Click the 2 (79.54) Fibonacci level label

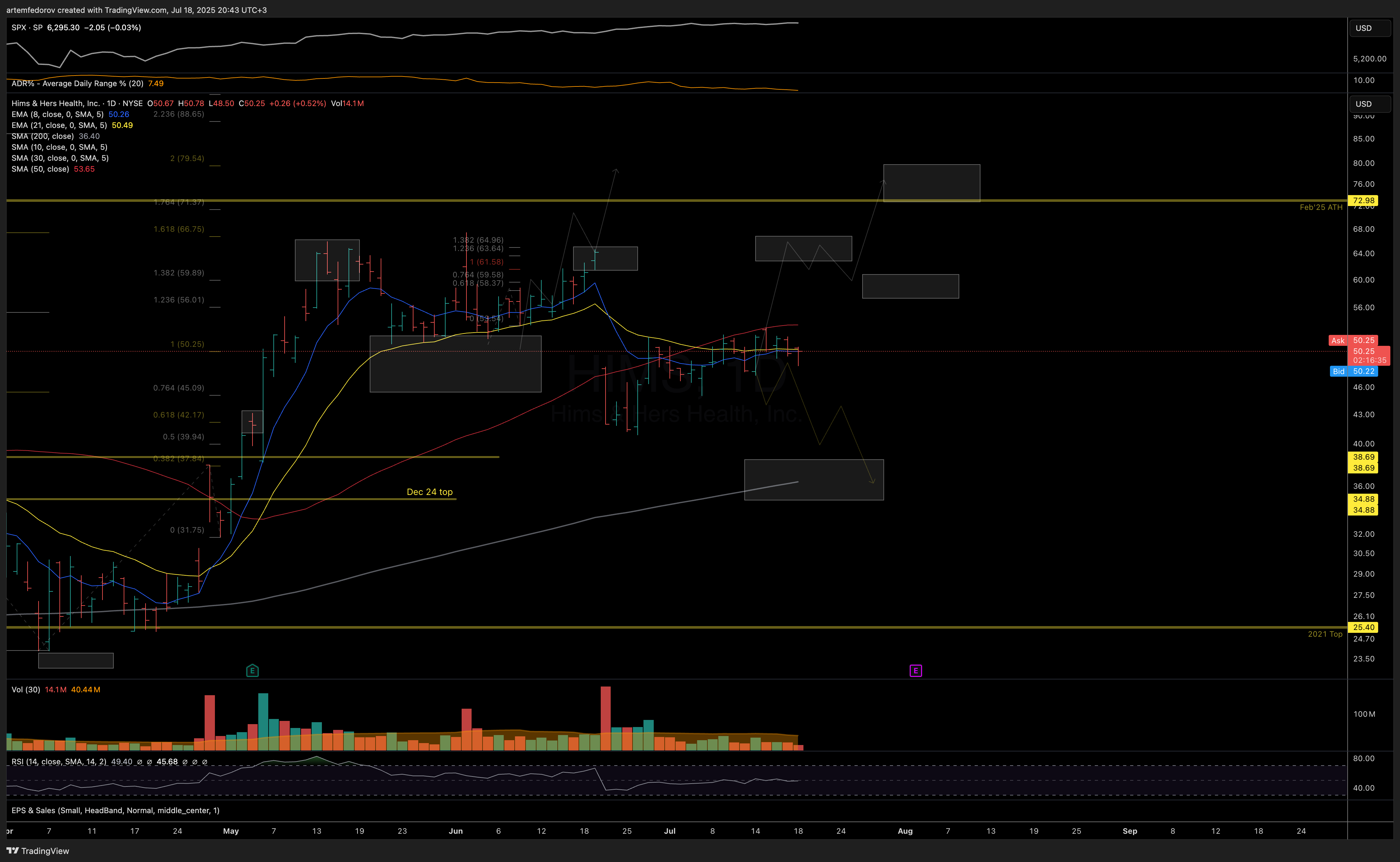pyautogui.click(x=187, y=158)
